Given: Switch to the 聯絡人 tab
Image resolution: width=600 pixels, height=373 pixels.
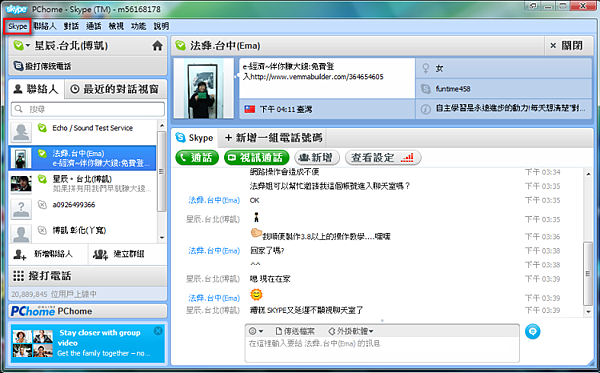Looking at the screenshot, I should pyautogui.click(x=36, y=89).
